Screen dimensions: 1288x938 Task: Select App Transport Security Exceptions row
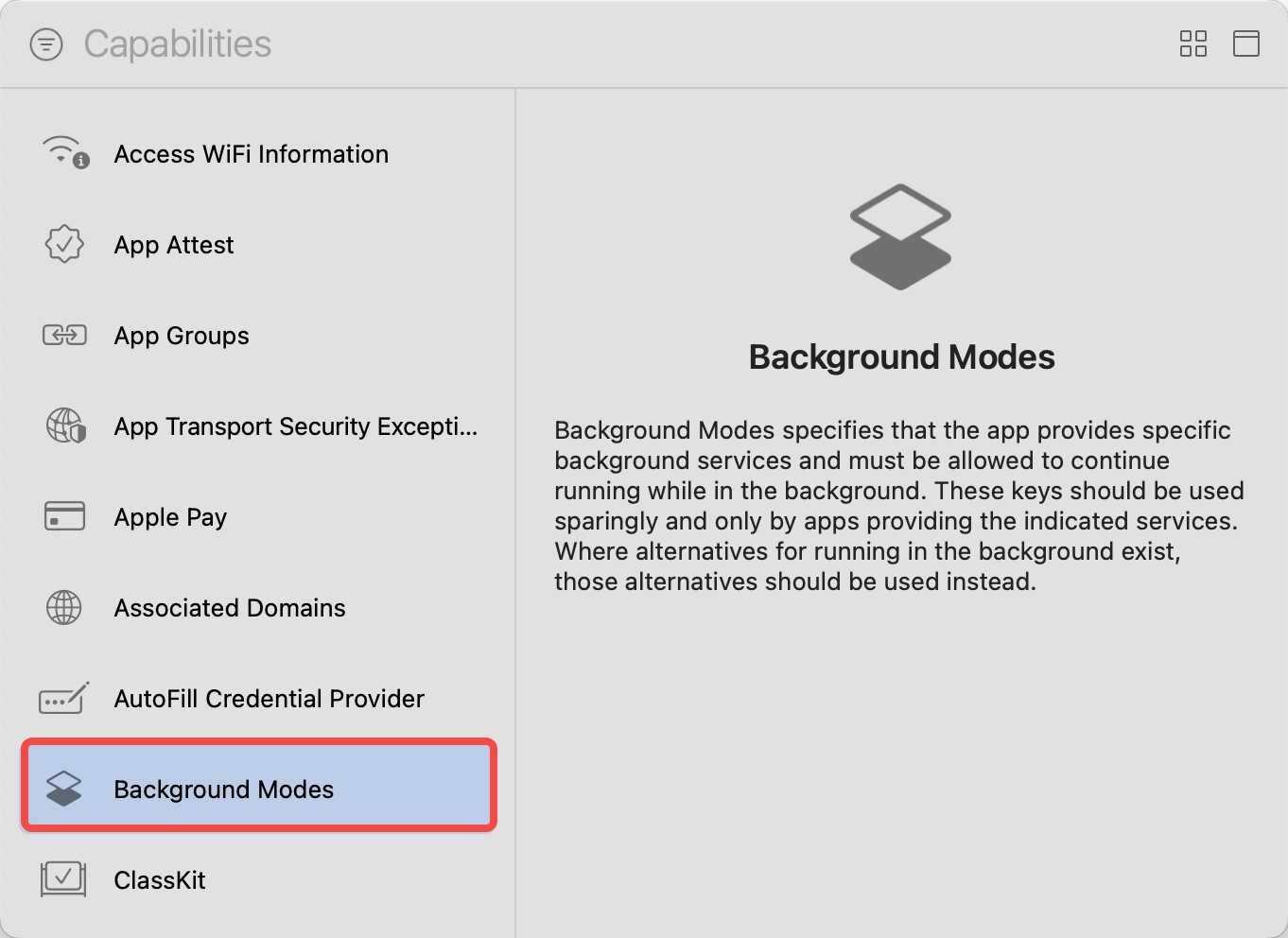295,426
